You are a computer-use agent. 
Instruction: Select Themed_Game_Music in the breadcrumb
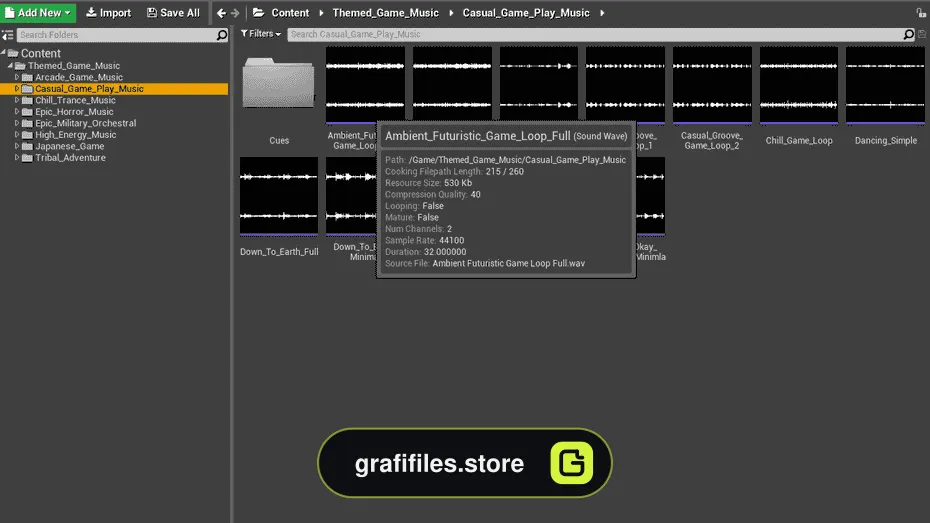(386, 12)
